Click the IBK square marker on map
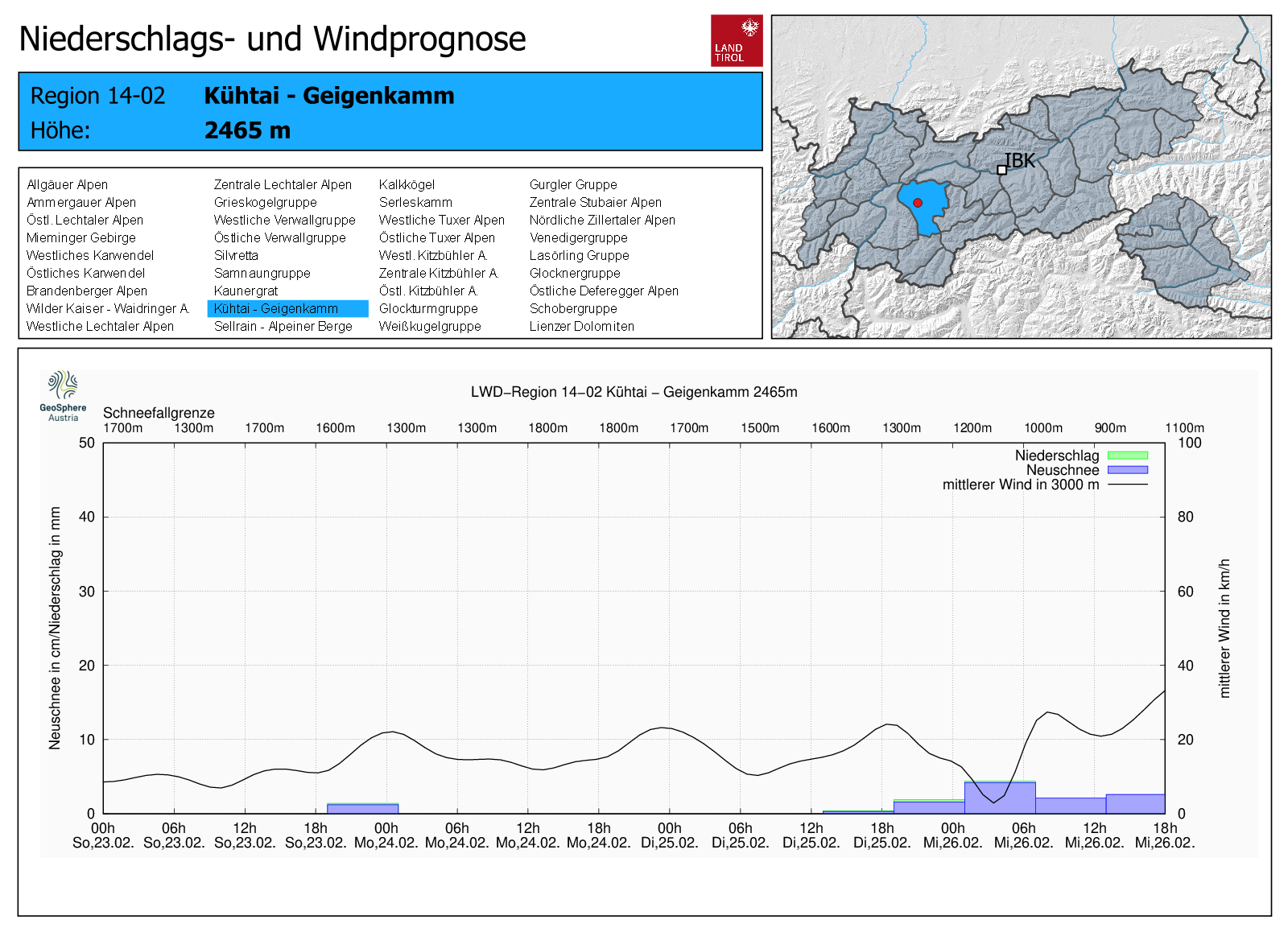Image resolution: width=1288 pixels, height=928 pixels. (1001, 170)
